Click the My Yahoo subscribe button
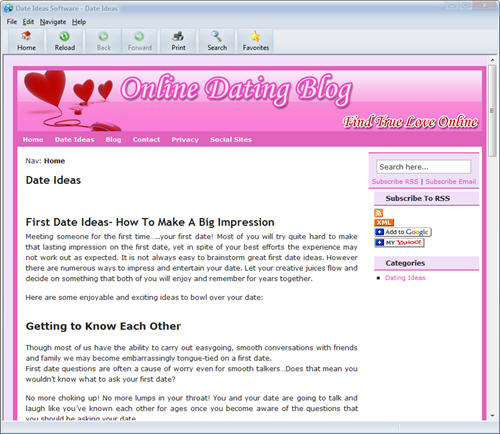The height and width of the screenshot is (434, 500). [399, 242]
